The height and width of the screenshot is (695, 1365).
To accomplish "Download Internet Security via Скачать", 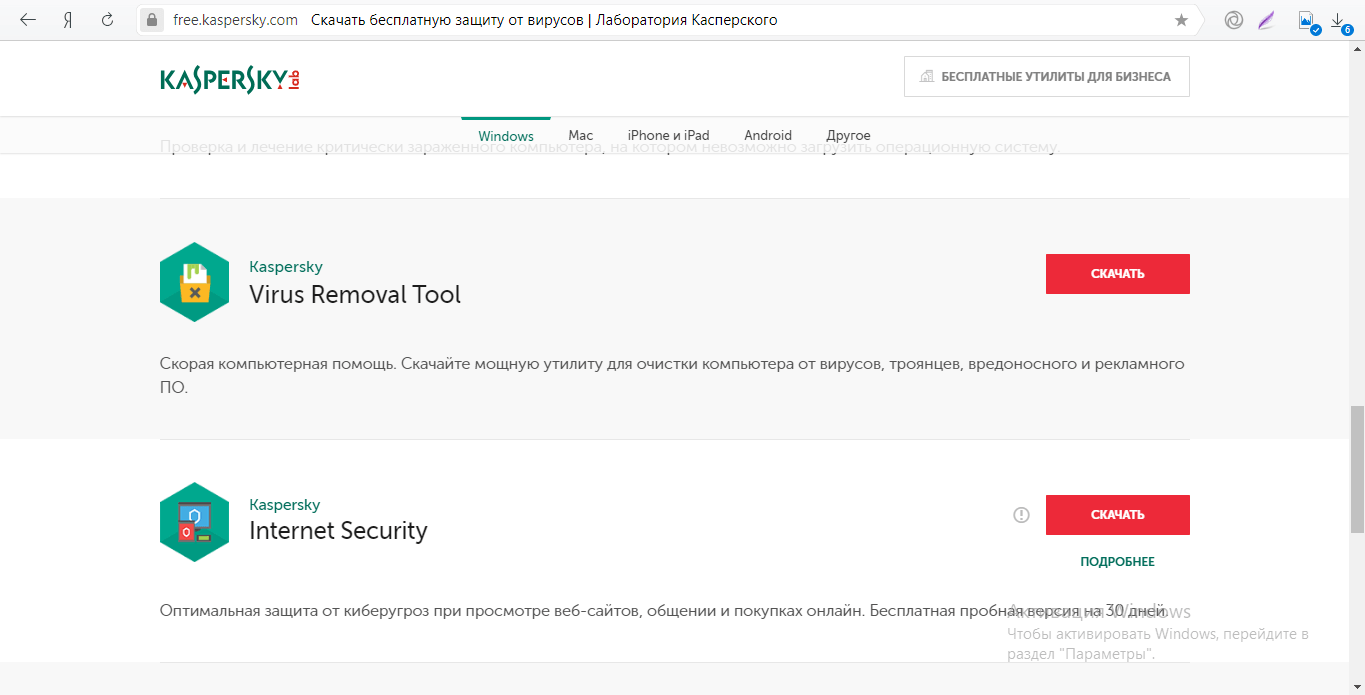I will click(1118, 515).
